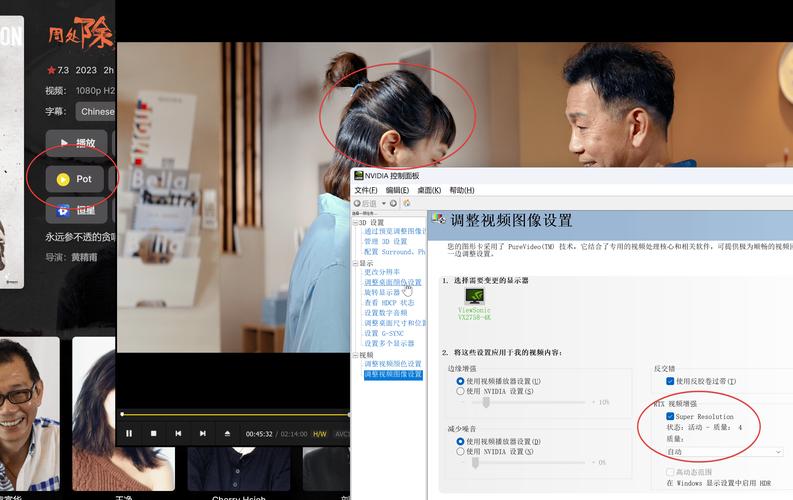Click the H/W decoding indicator in PotPlayer
Image resolution: width=793 pixels, height=500 pixels.
coord(320,434)
